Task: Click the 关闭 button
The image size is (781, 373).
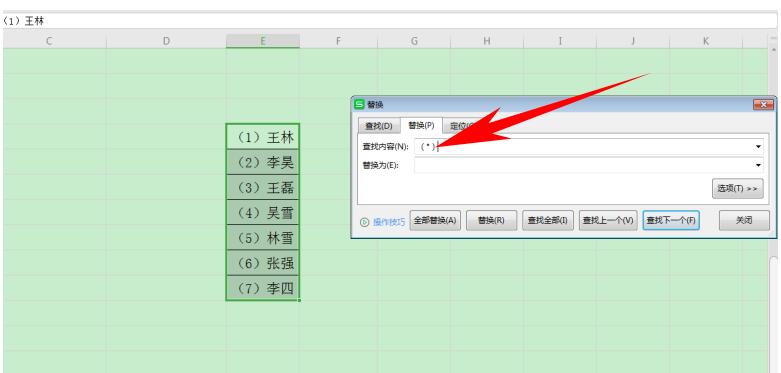Action: (744, 221)
